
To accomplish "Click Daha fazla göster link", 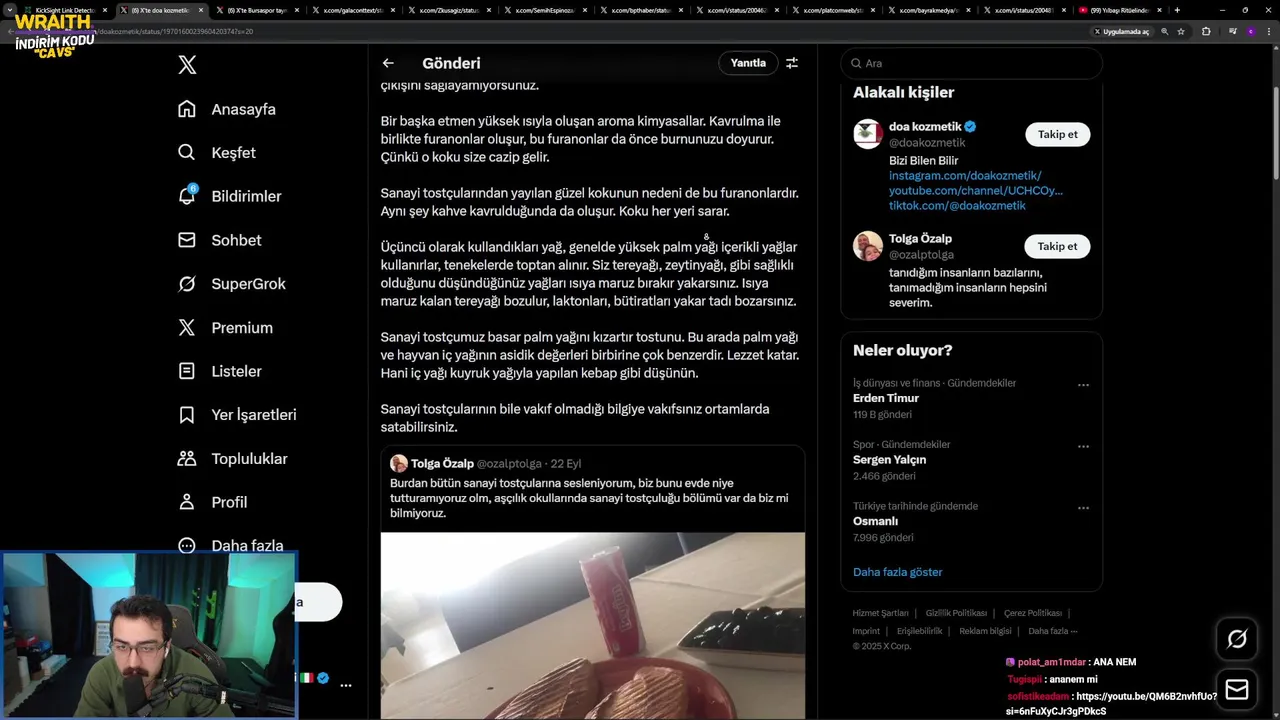I will pos(897,572).
